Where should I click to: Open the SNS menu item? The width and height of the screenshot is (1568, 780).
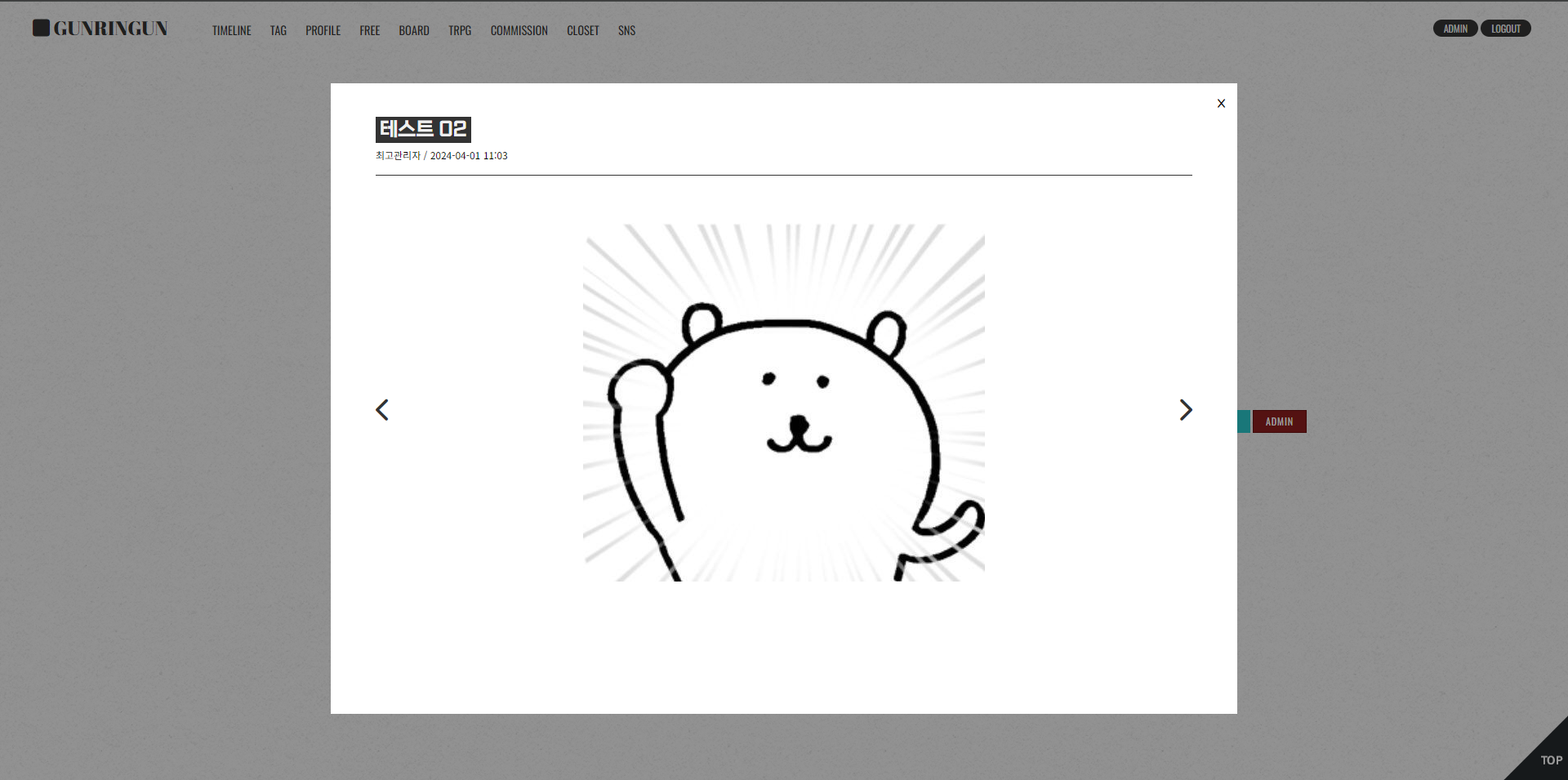626,30
